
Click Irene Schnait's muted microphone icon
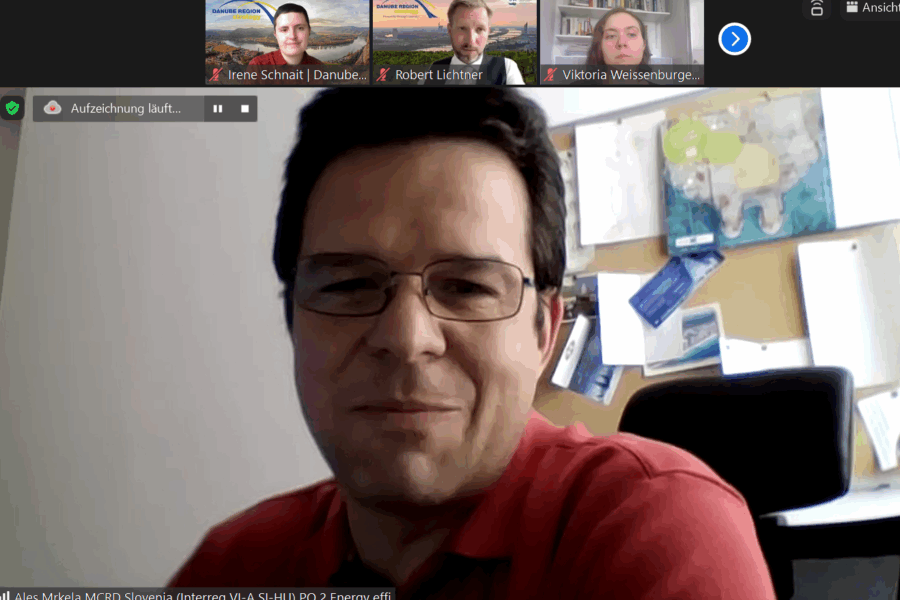(215, 75)
